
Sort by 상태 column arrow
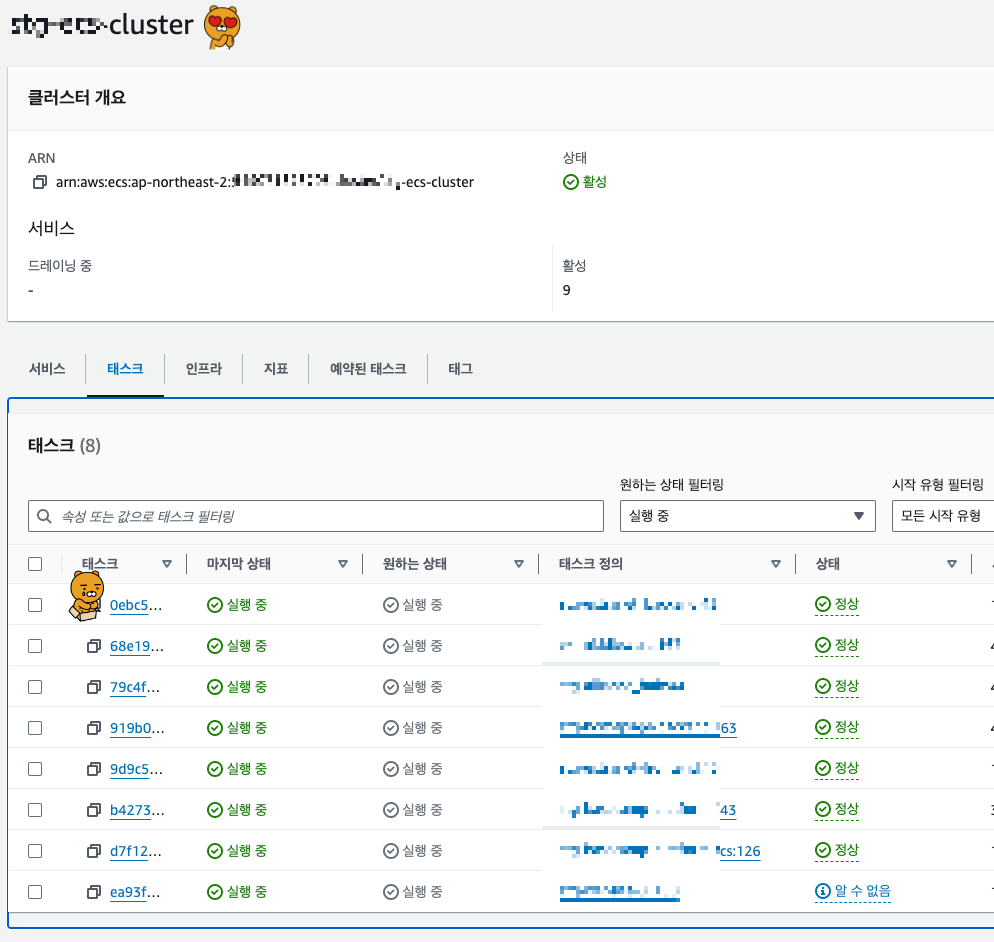(952, 564)
